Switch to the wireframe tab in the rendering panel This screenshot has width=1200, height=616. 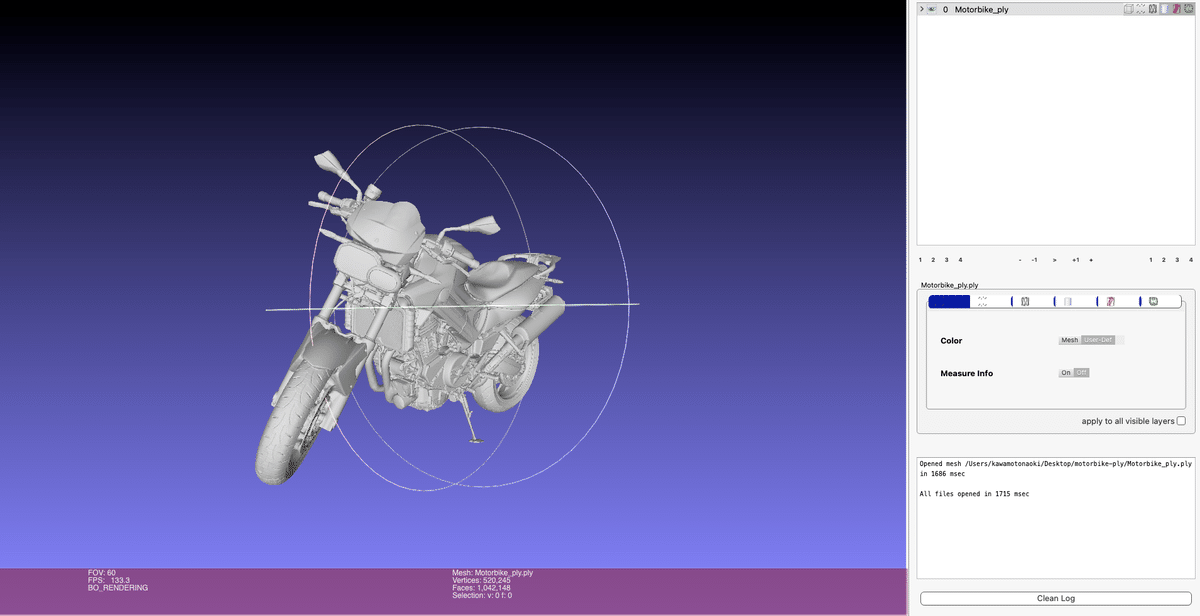coord(1025,300)
